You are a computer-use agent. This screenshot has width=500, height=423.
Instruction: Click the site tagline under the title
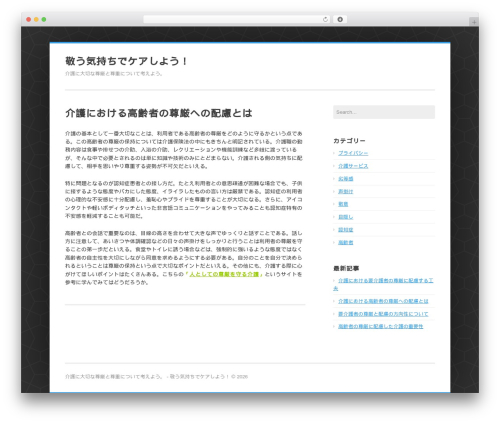[x=113, y=73]
